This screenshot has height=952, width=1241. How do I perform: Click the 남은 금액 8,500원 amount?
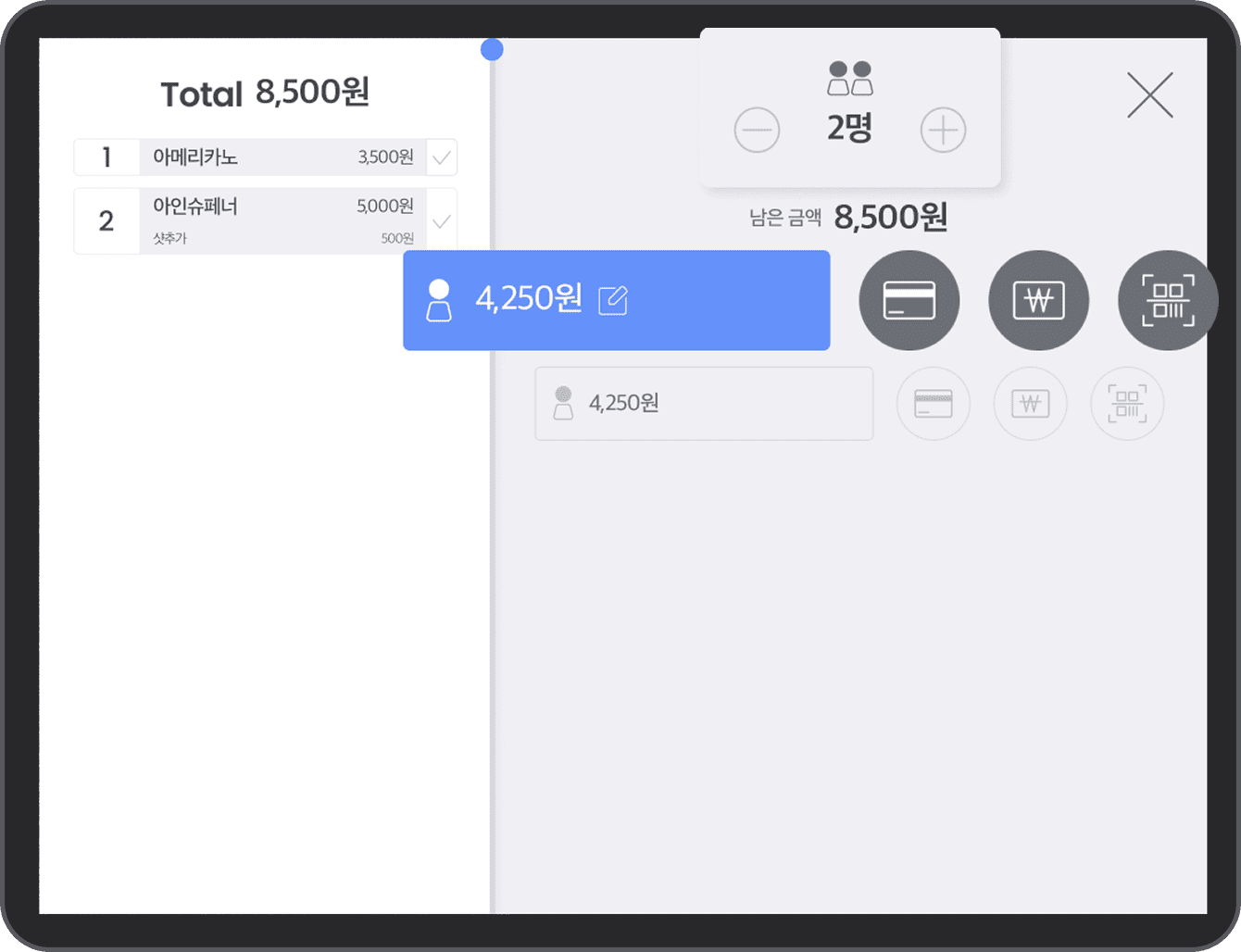[891, 216]
